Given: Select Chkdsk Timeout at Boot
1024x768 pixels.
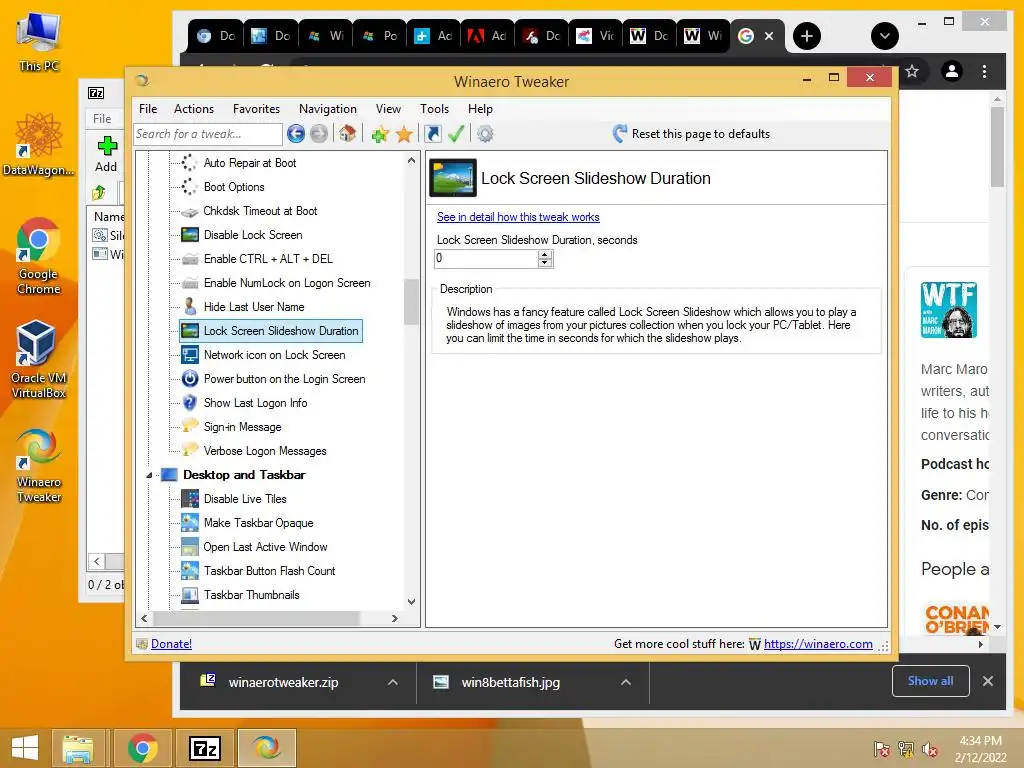Looking at the screenshot, I should pyautogui.click(x=260, y=211).
